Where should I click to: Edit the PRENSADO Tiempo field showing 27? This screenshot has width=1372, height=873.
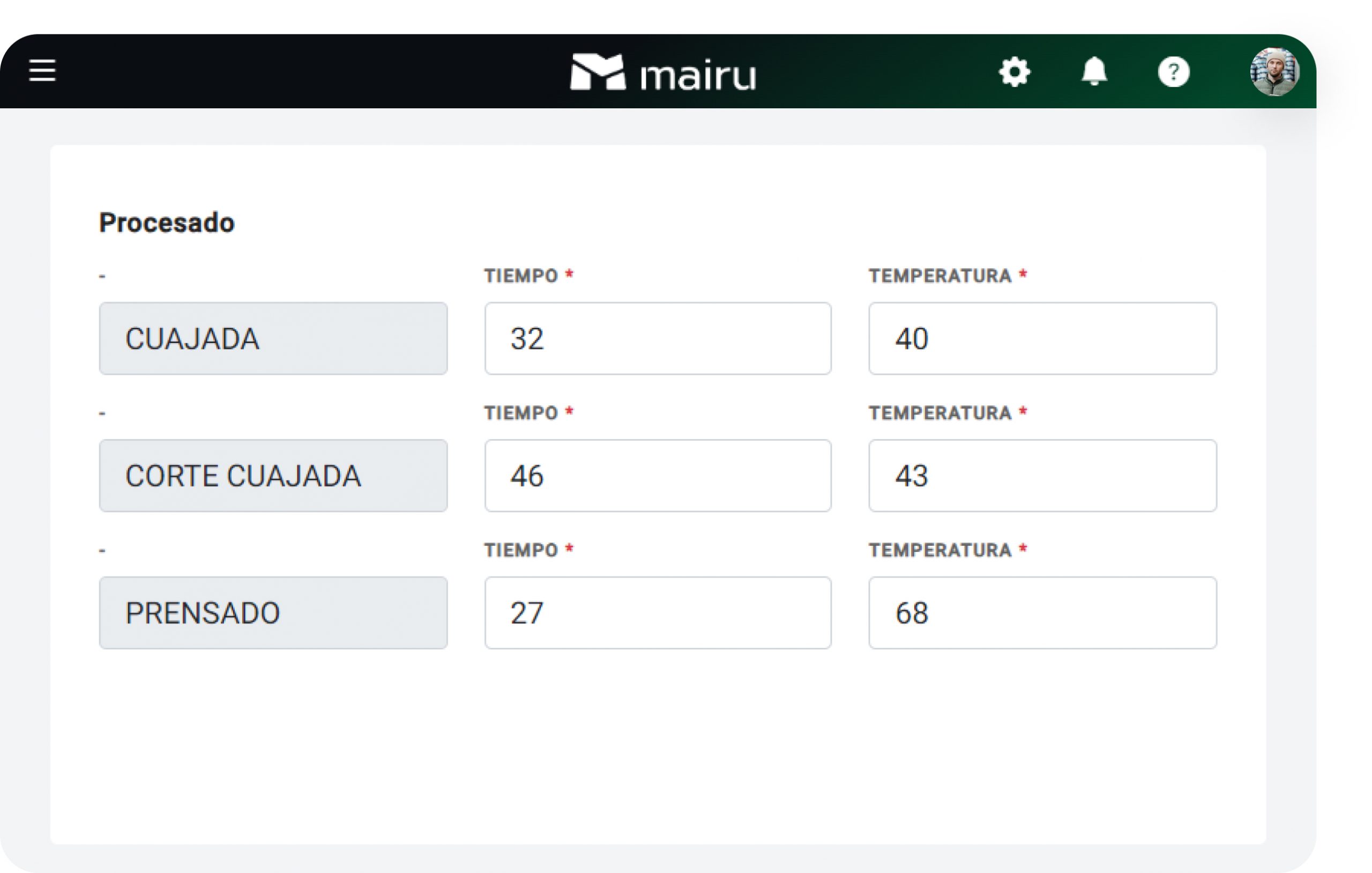click(658, 612)
